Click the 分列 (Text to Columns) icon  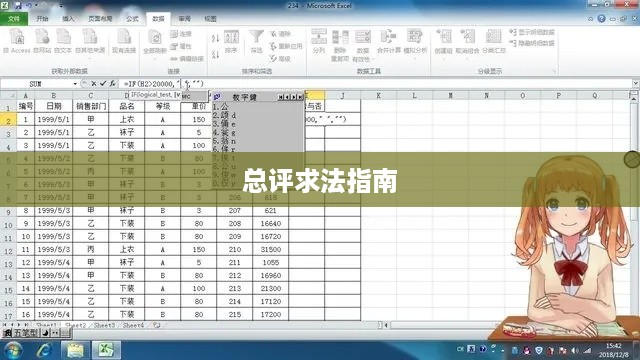click(319, 41)
